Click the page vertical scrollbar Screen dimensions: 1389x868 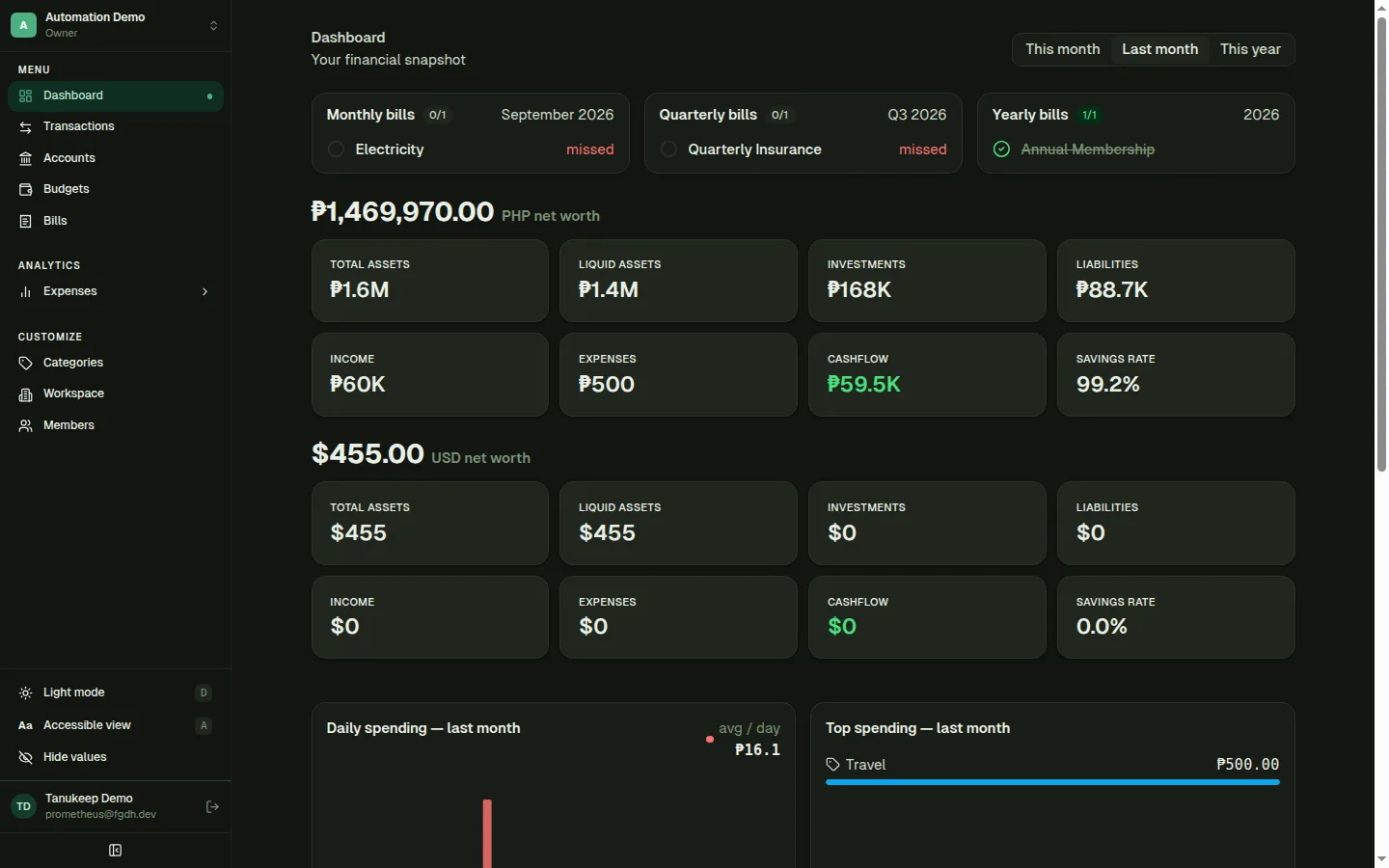[1381, 244]
